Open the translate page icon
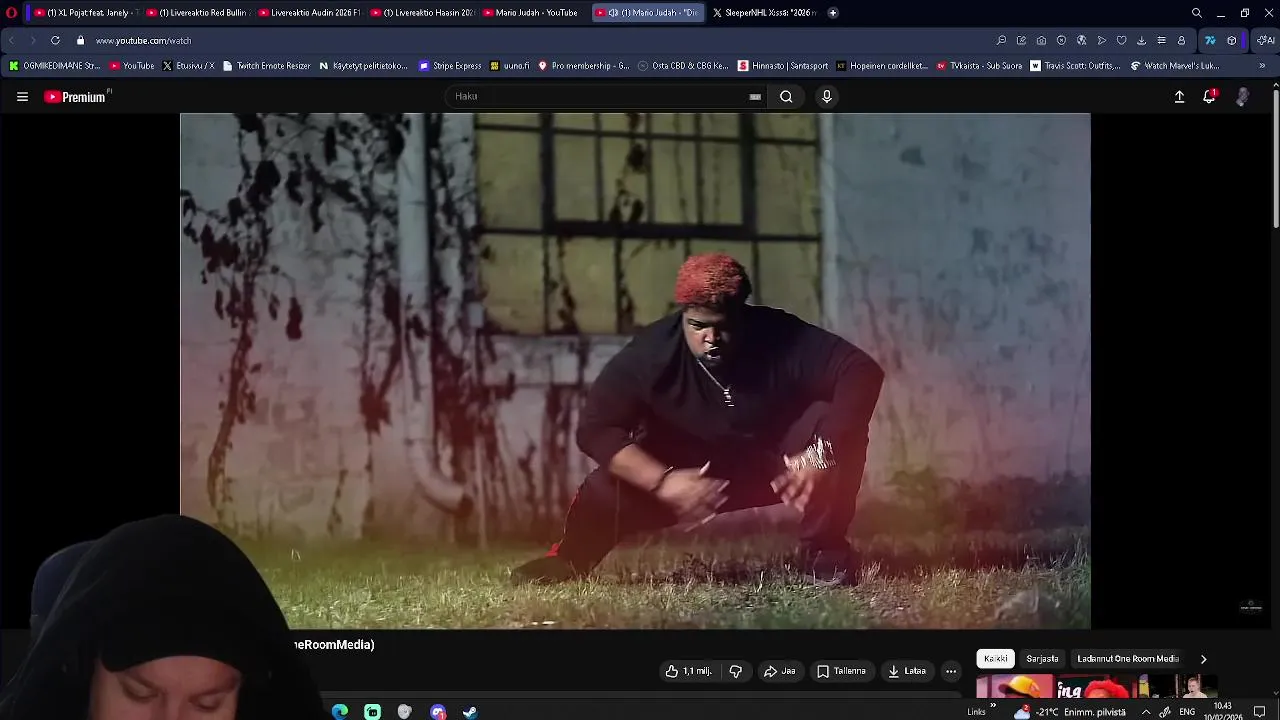Image resolution: width=1280 pixels, height=720 pixels. pos(1081,41)
